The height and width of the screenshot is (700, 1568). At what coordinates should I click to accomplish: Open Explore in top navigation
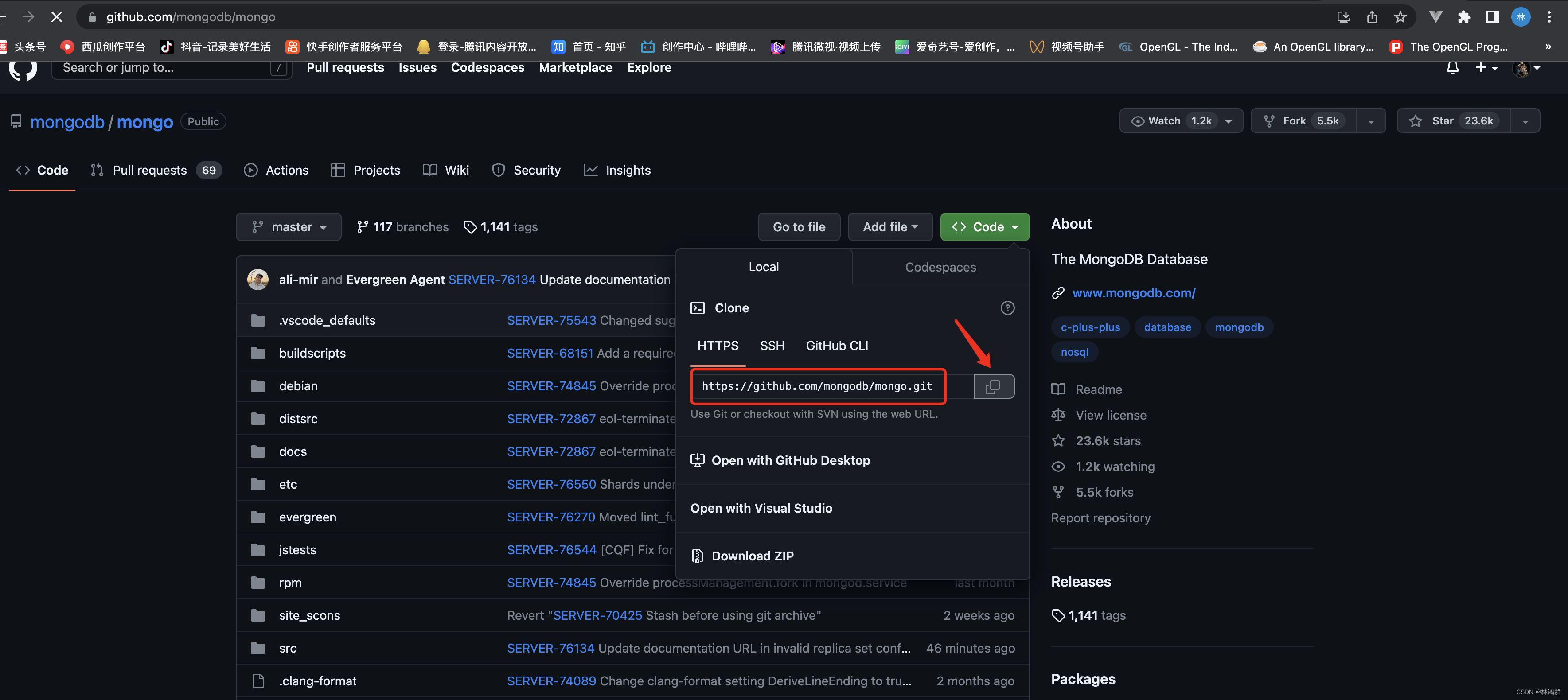point(649,68)
